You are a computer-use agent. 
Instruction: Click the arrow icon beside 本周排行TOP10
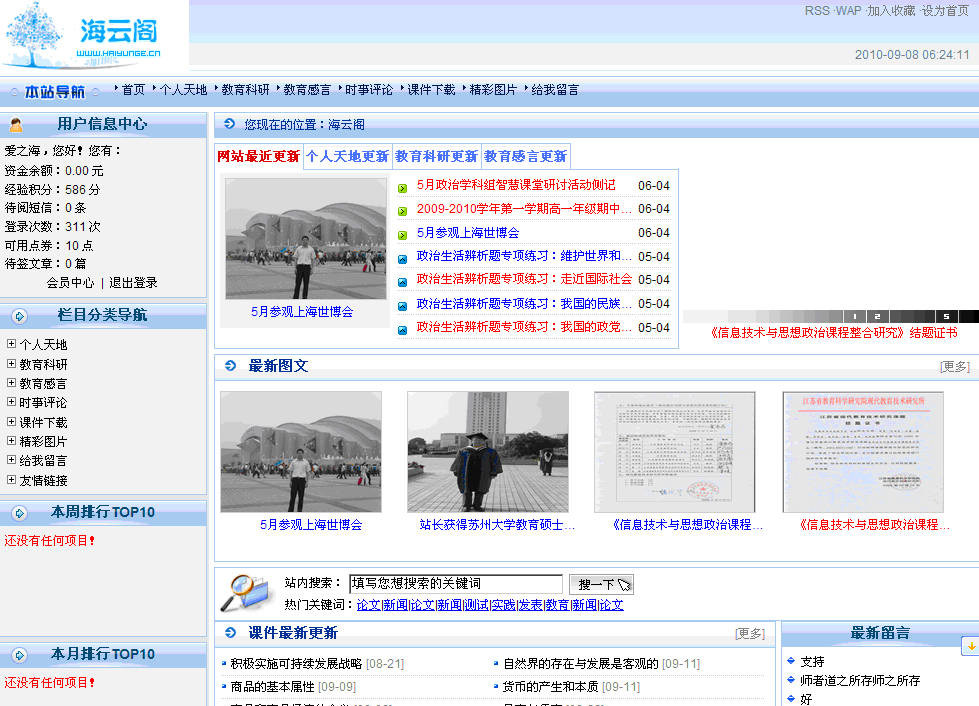[x=19, y=513]
